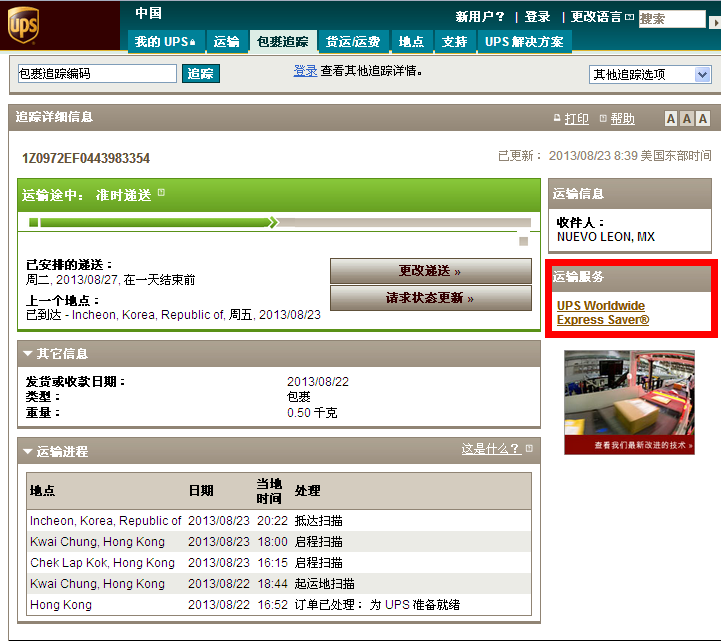Click the UPS shield logo
This screenshot has height=641, width=721.
pos(23,25)
